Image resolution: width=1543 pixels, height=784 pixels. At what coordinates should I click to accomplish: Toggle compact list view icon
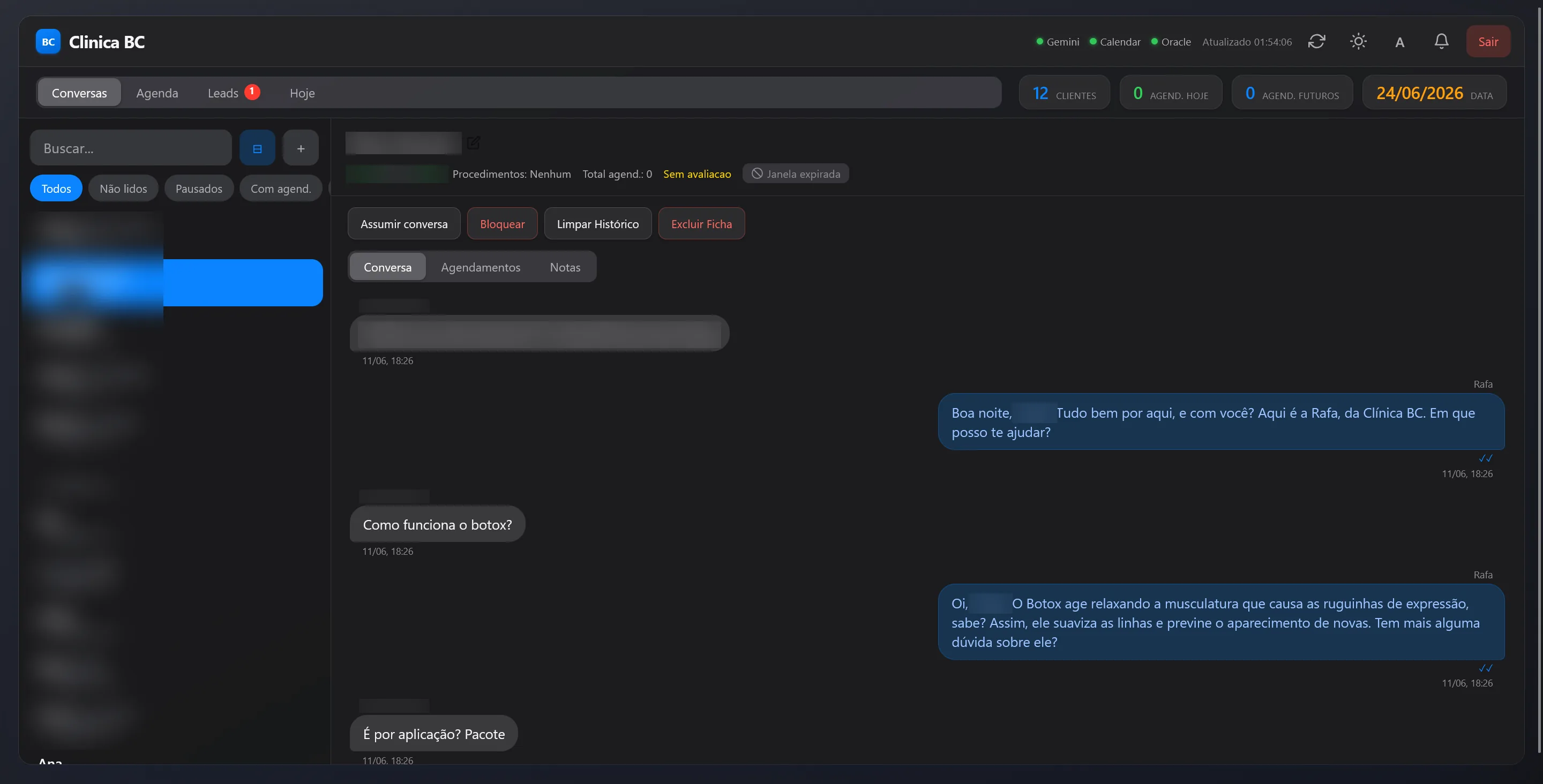click(258, 148)
